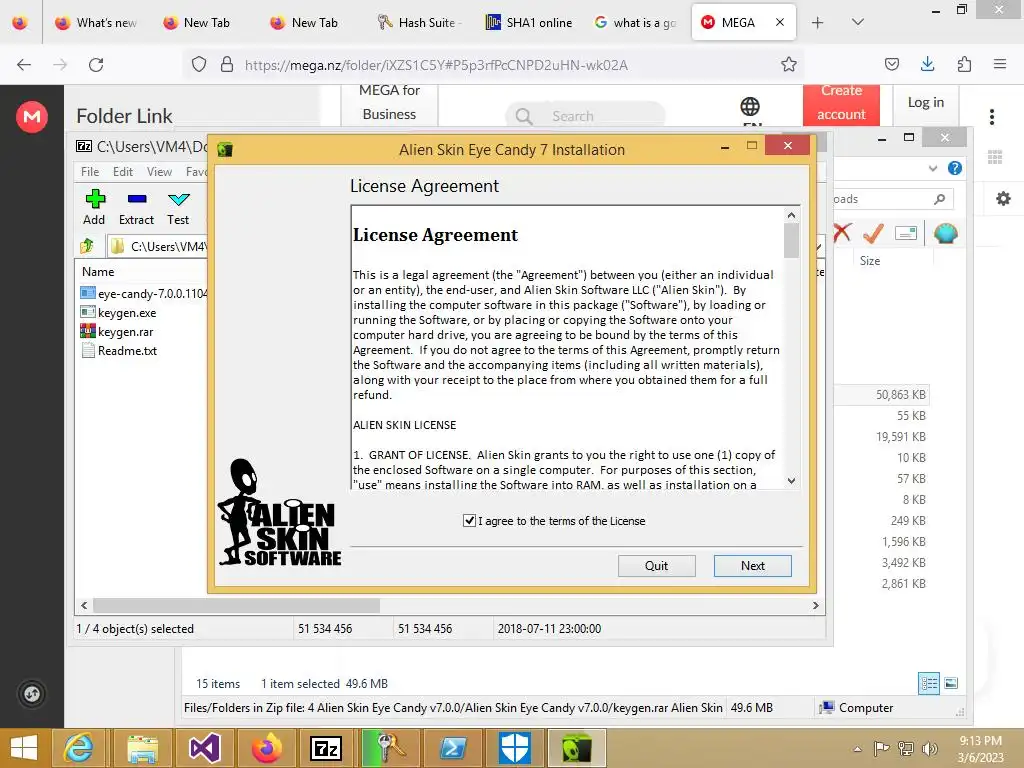Click the MEGA grid view icon
1024x768 pixels.
[x=995, y=157]
